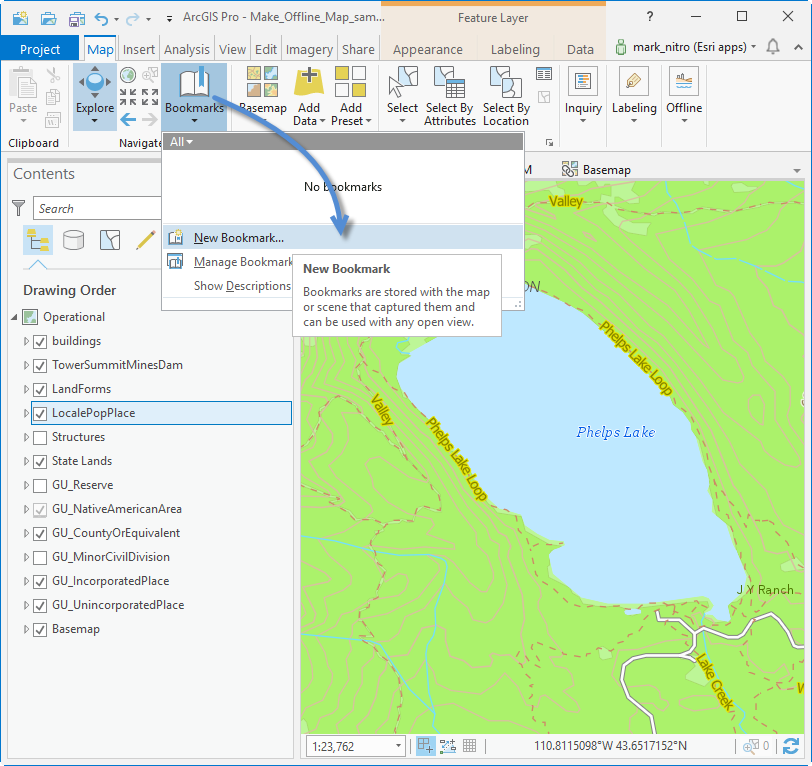The width and height of the screenshot is (812, 766).
Task: Select List By Drawing Order icon
Action: [38, 240]
